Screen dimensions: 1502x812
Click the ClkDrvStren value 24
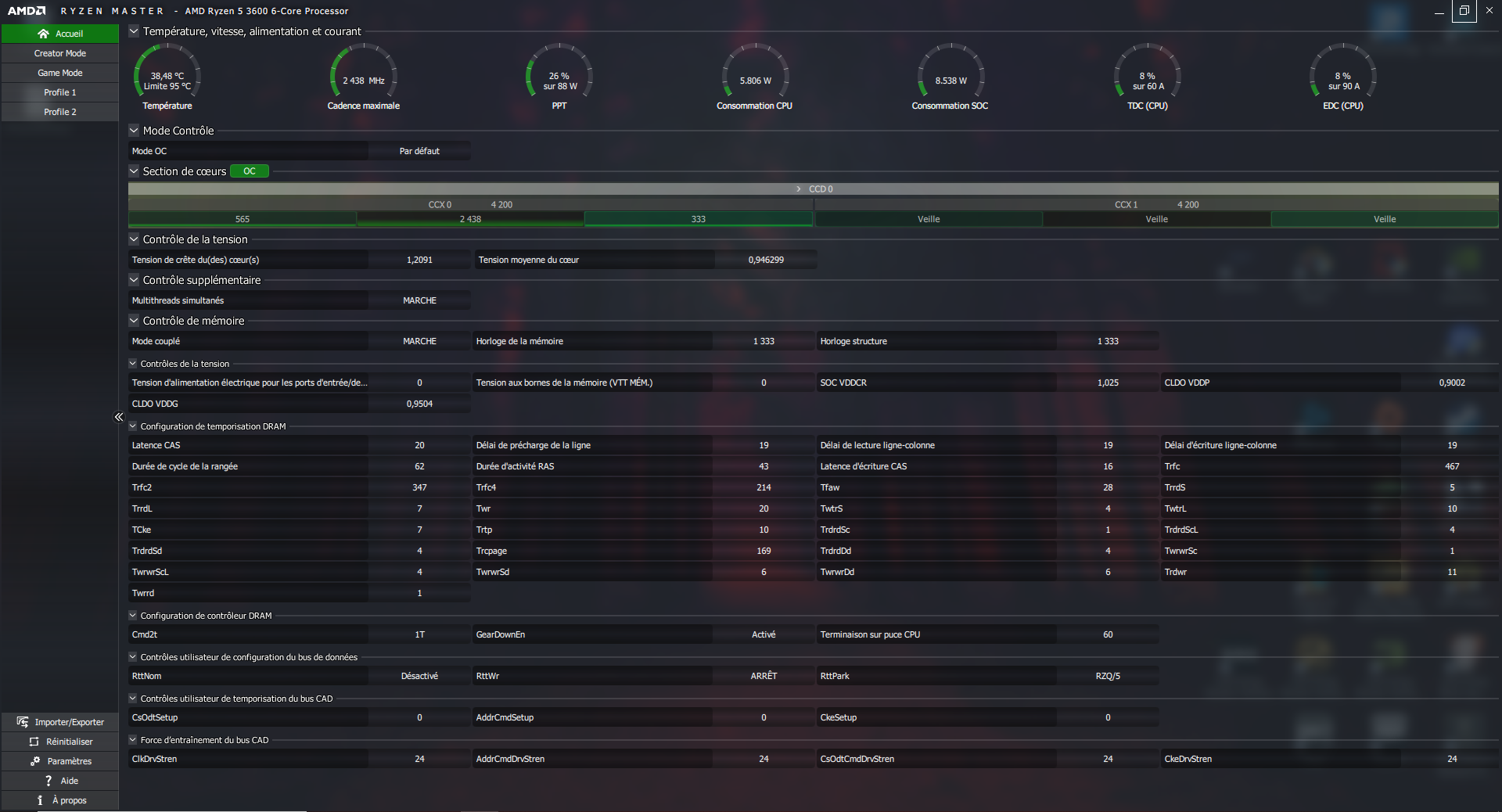tap(419, 759)
